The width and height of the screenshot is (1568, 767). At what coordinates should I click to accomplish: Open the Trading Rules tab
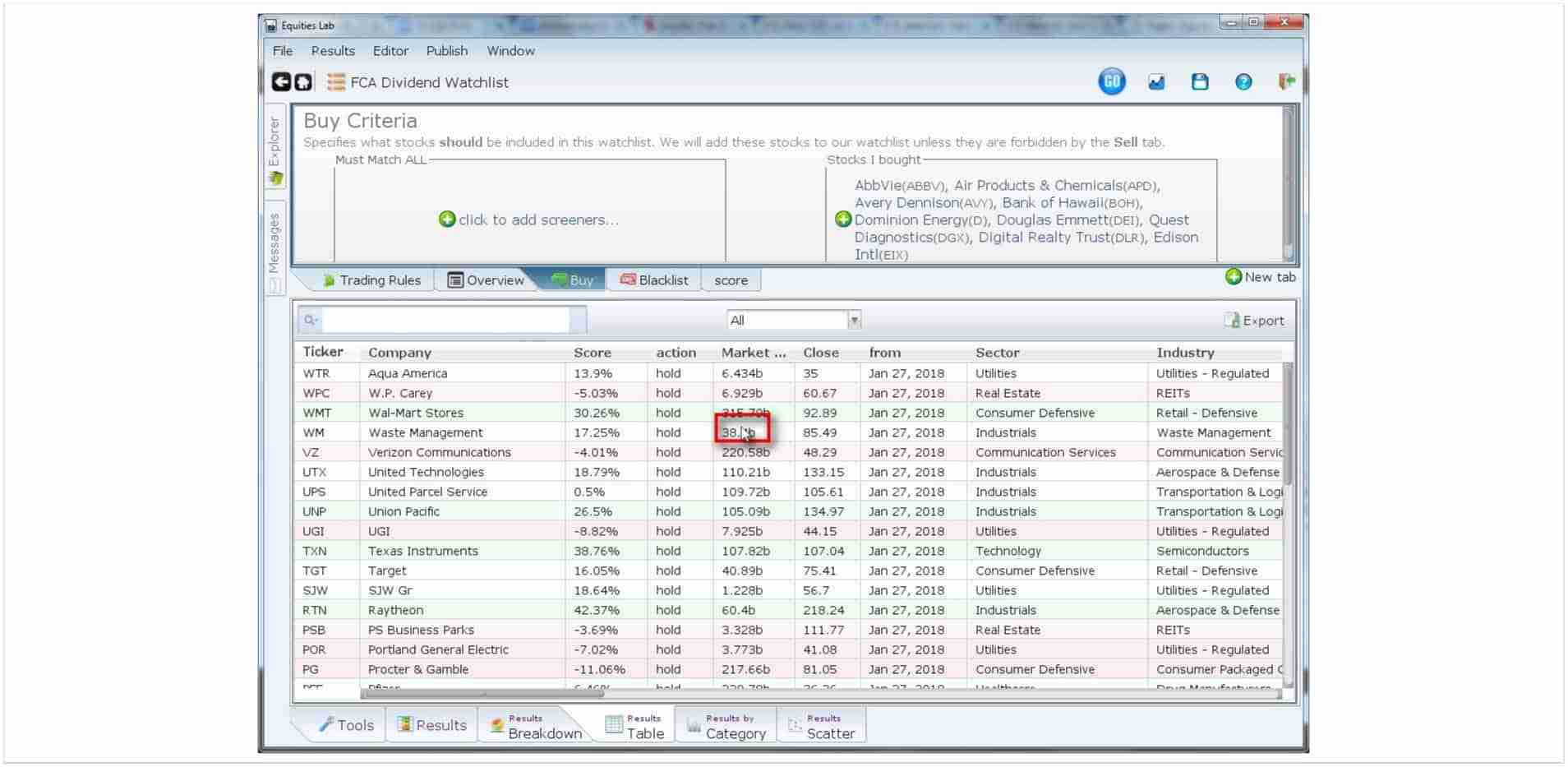click(371, 280)
